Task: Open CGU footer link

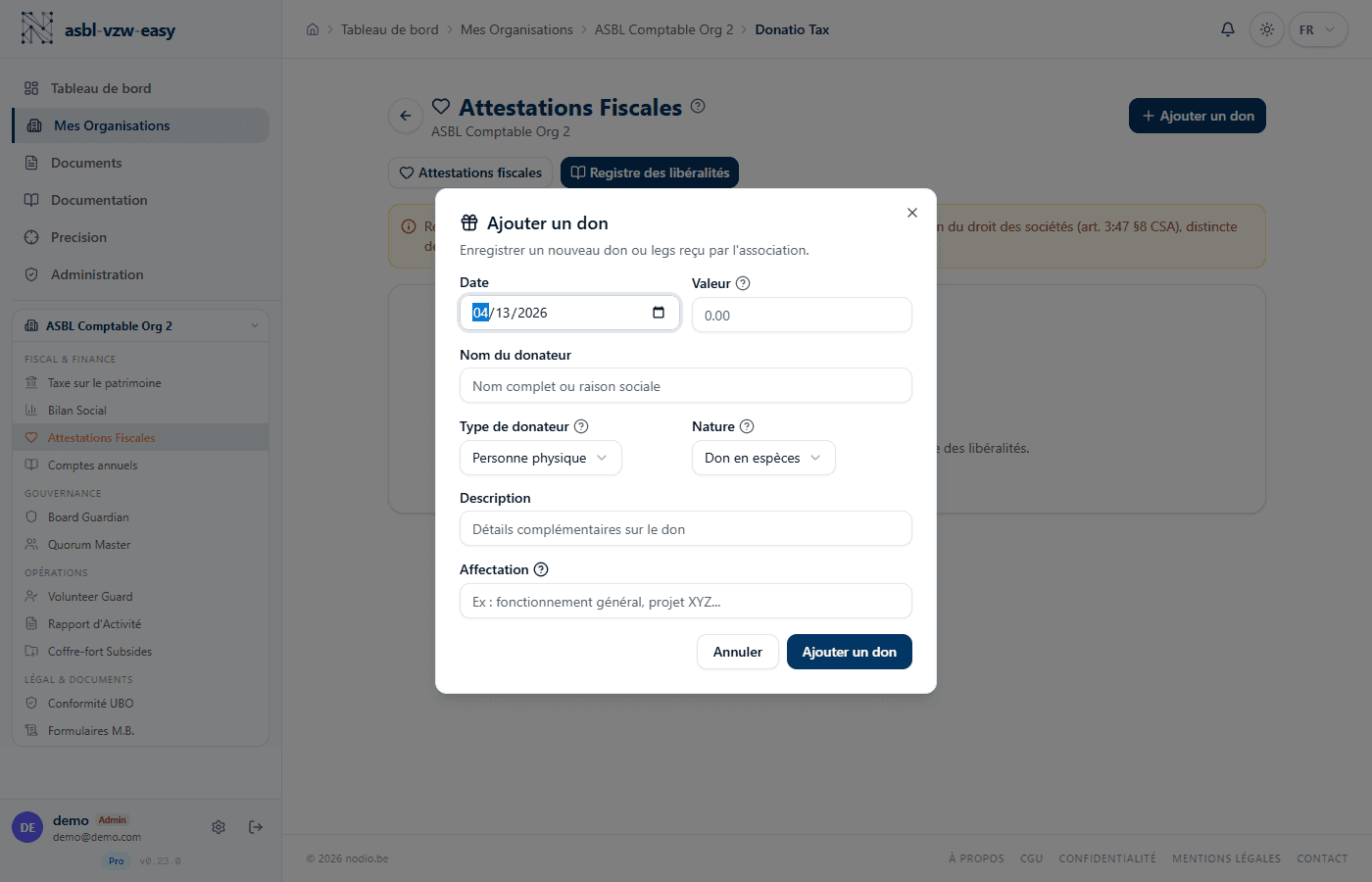Action: 1031,858
